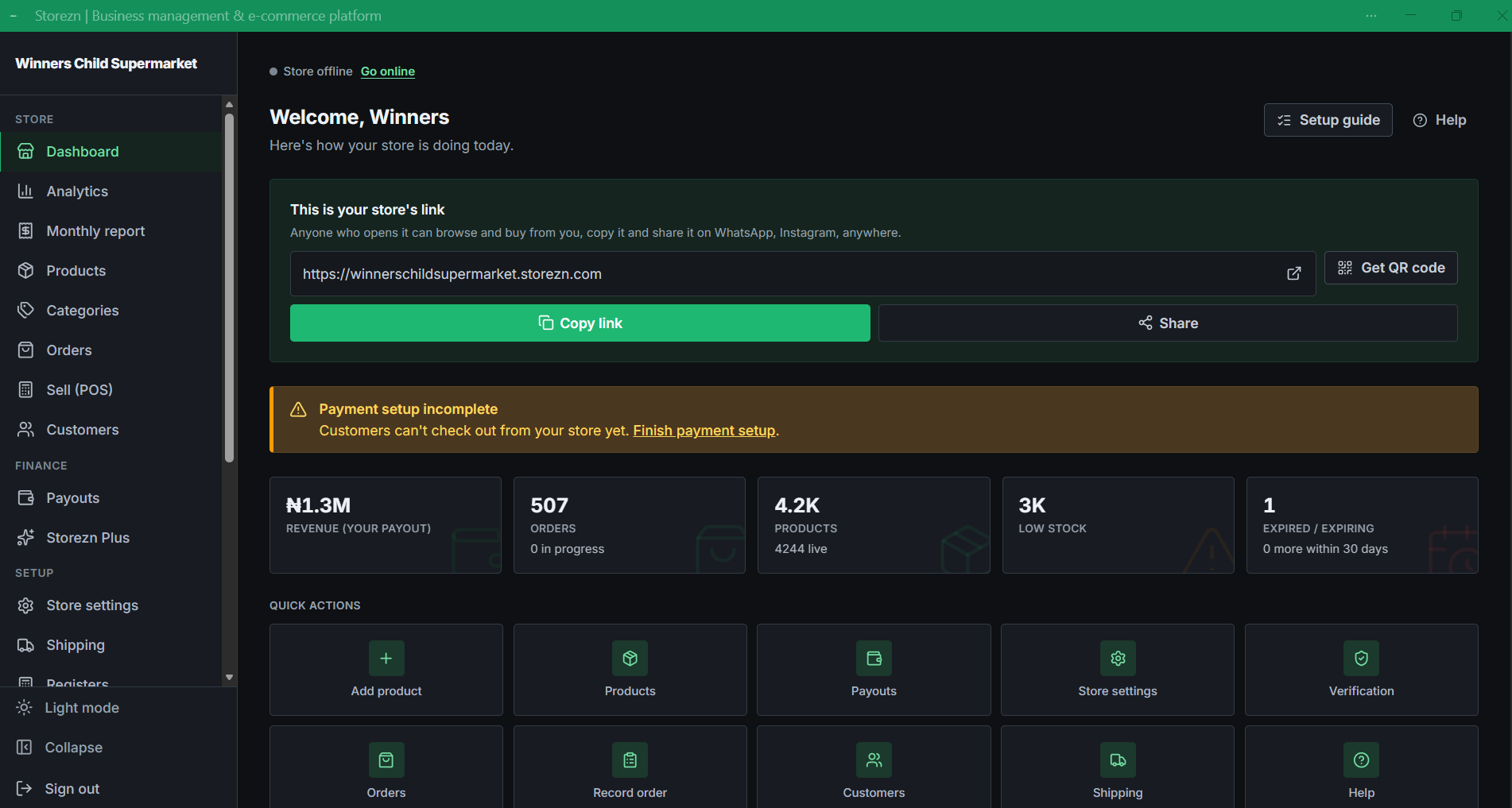Screen dimensions: 1512x808
Task: Click the sidebar scroll down arrow
Action: pyautogui.click(x=229, y=678)
